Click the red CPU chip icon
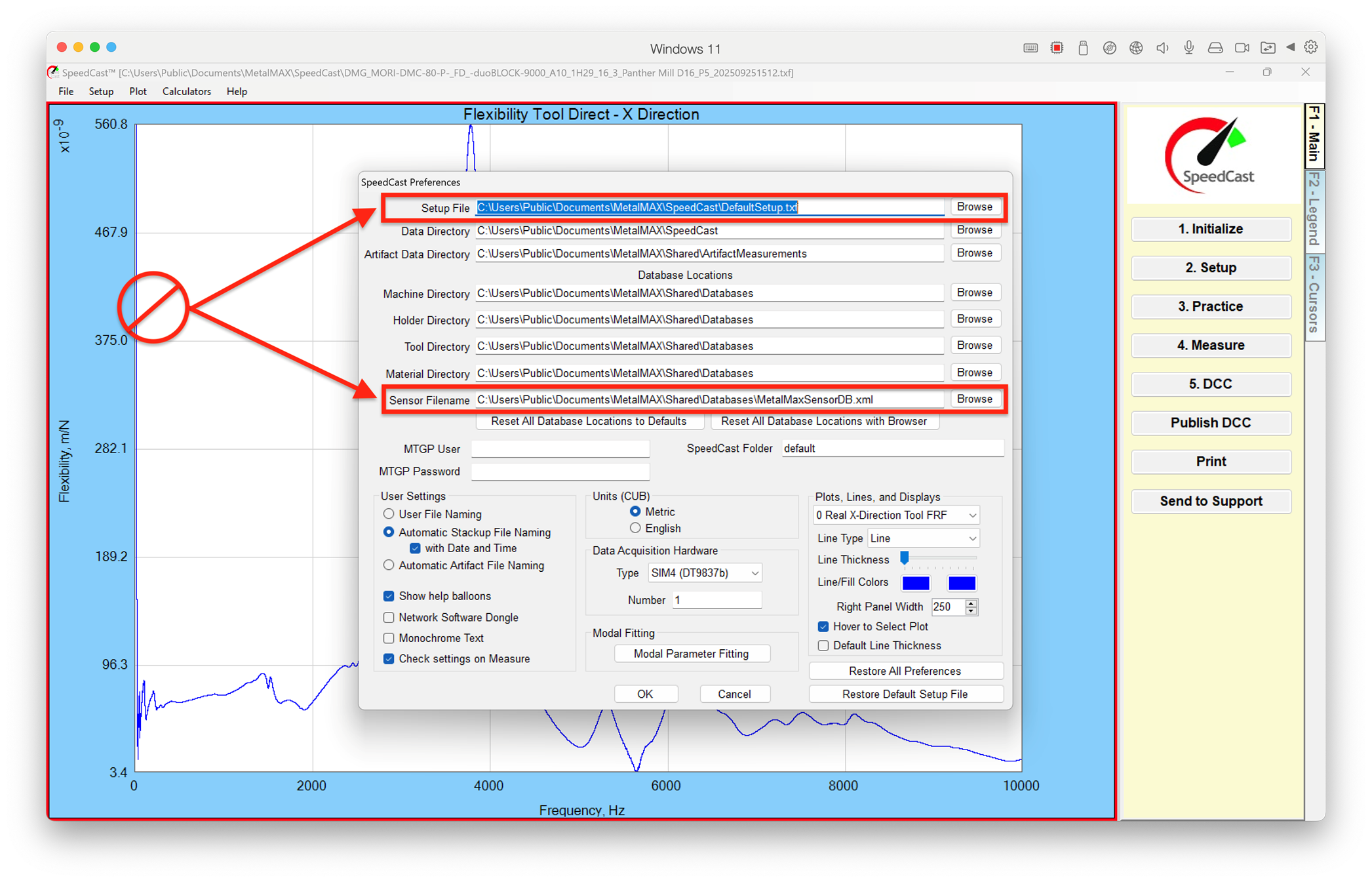This screenshot has width=1372, height=882. click(1057, 48)
